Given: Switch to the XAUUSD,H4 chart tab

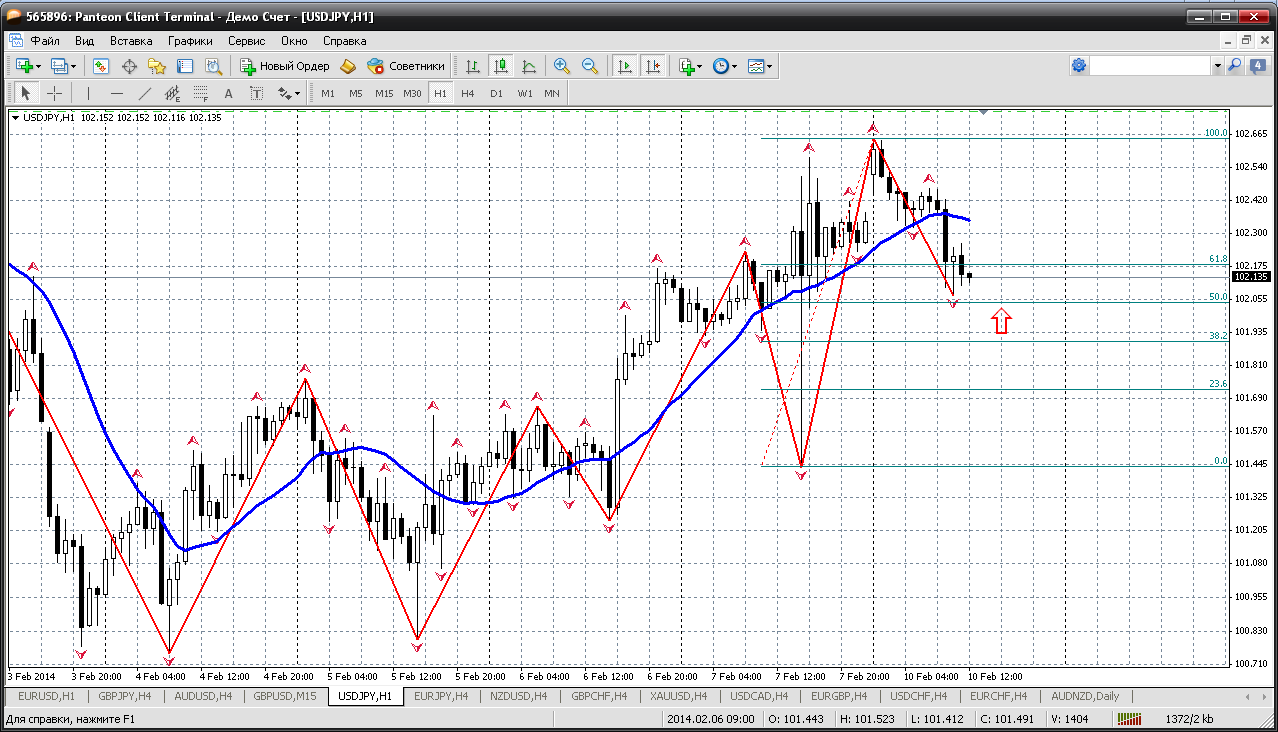Looking at the screenshot, I should pos(677,696).
